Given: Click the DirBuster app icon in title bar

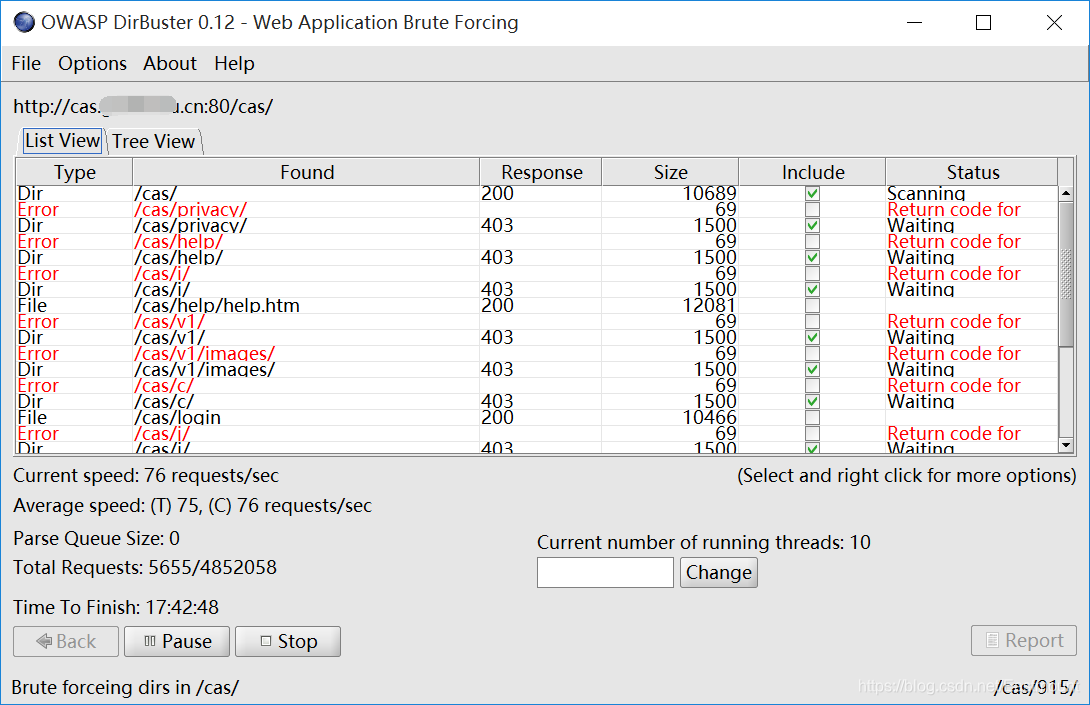Looking at the screenshot, I should (x=24, y=22).
